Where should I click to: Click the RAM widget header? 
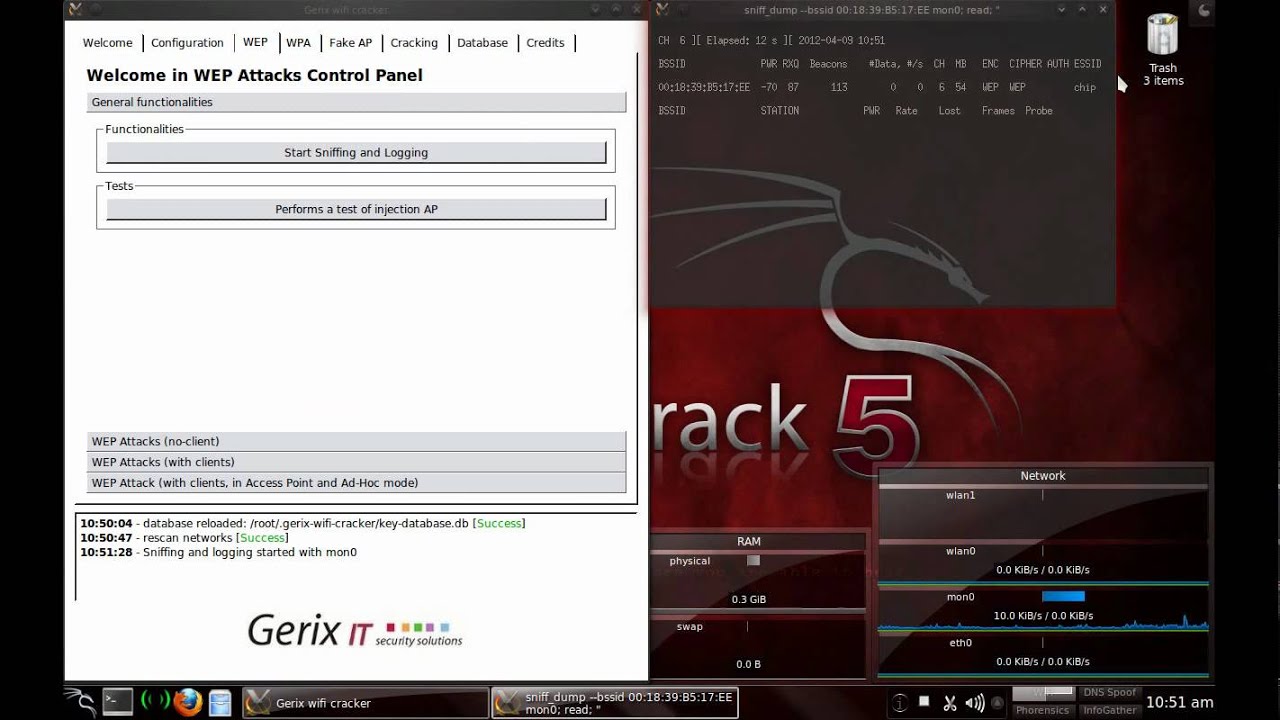click(x=749, y=541)
